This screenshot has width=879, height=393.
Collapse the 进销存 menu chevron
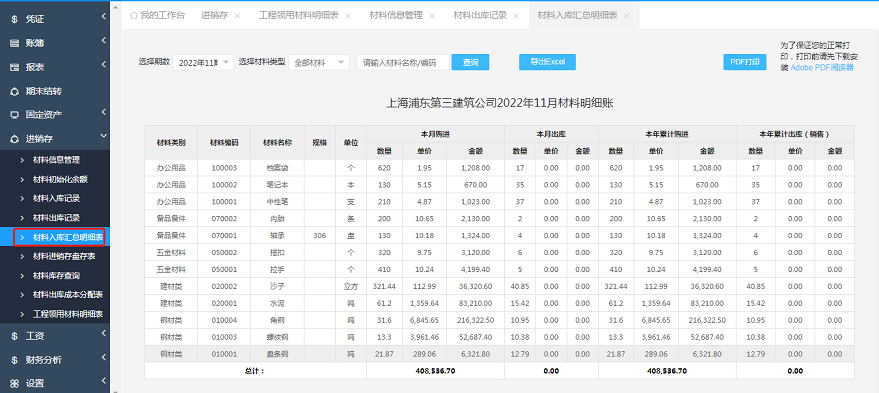[104, 136]
